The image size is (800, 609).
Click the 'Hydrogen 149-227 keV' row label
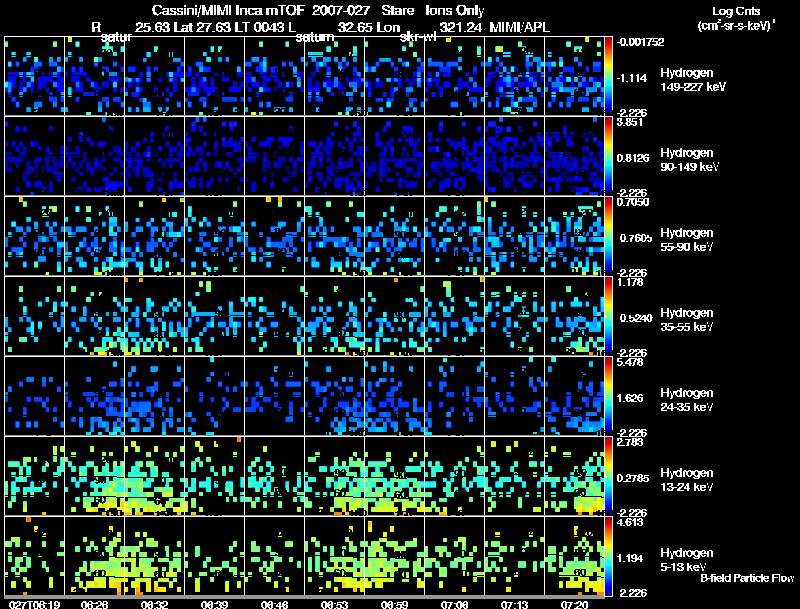[693, 80]
